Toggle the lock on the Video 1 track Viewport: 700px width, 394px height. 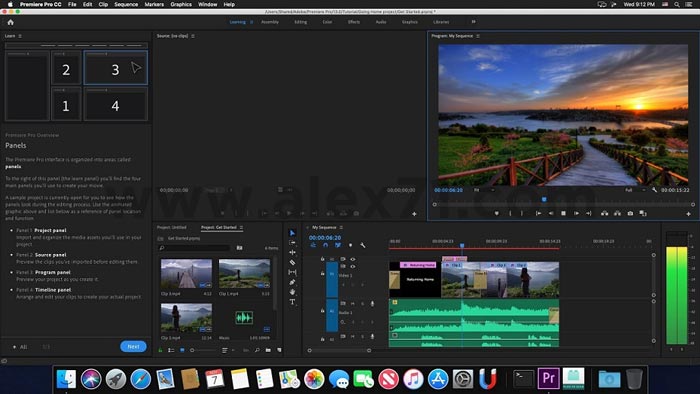coord(322,273)
